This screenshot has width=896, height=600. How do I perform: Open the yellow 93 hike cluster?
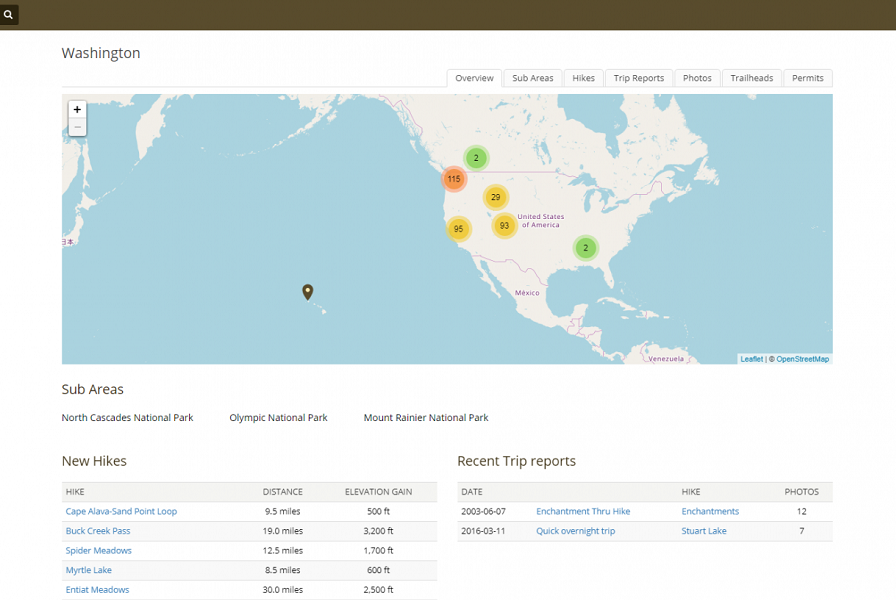click(504, 226)
